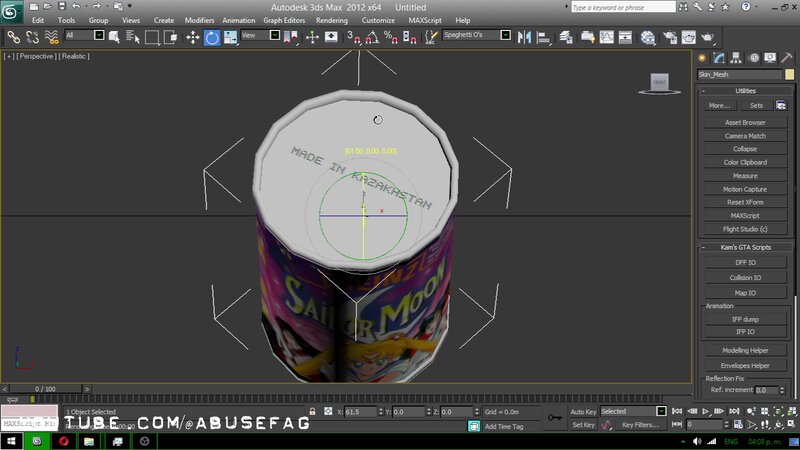This screenshot has width=800, height=450.
Task: Open the Rendering menu
Action: tap(332, 20)
